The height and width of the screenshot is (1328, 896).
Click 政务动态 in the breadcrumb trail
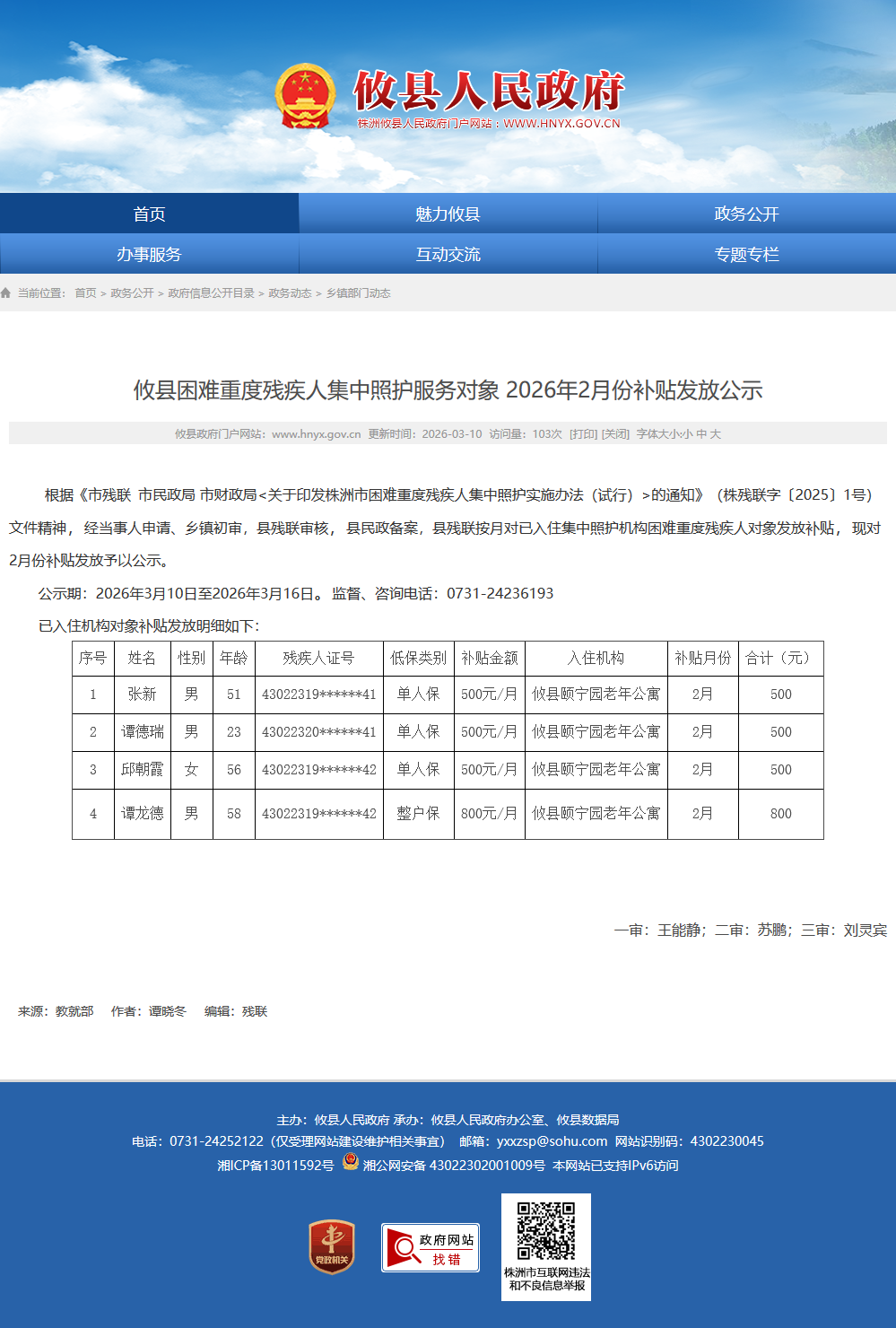tap(290, 293)
